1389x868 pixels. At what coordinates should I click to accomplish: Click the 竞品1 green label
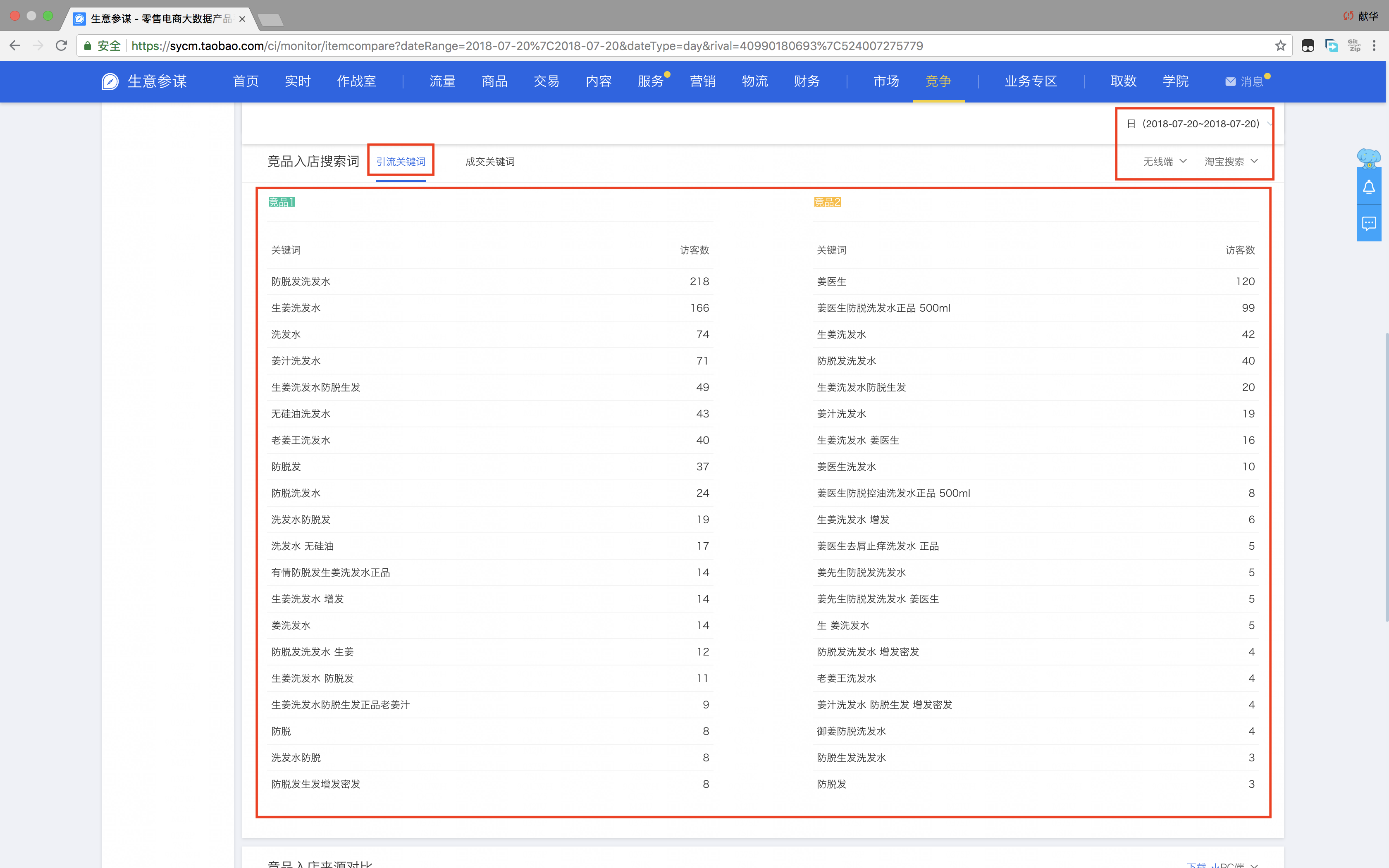(x=281, y=202)
